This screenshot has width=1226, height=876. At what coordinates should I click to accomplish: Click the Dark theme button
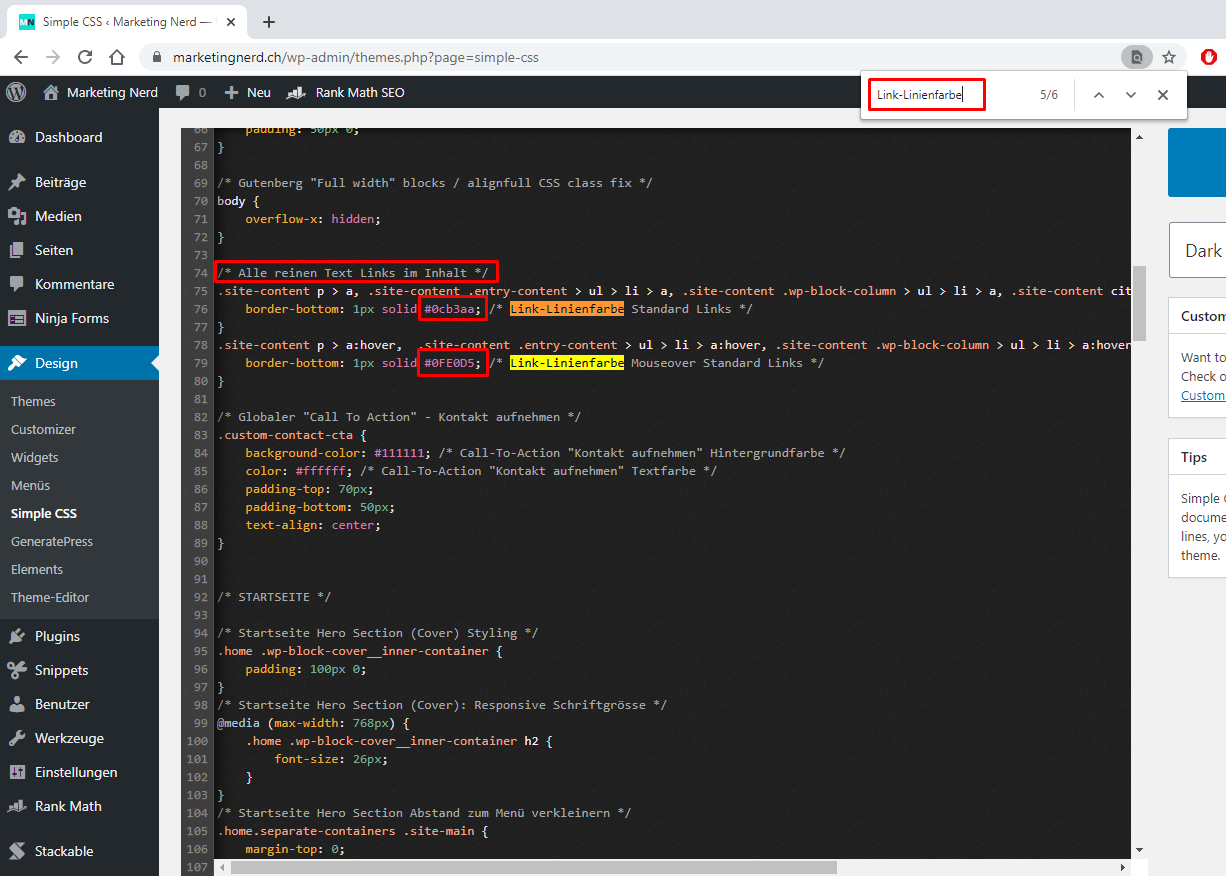tap(1198, 250)
